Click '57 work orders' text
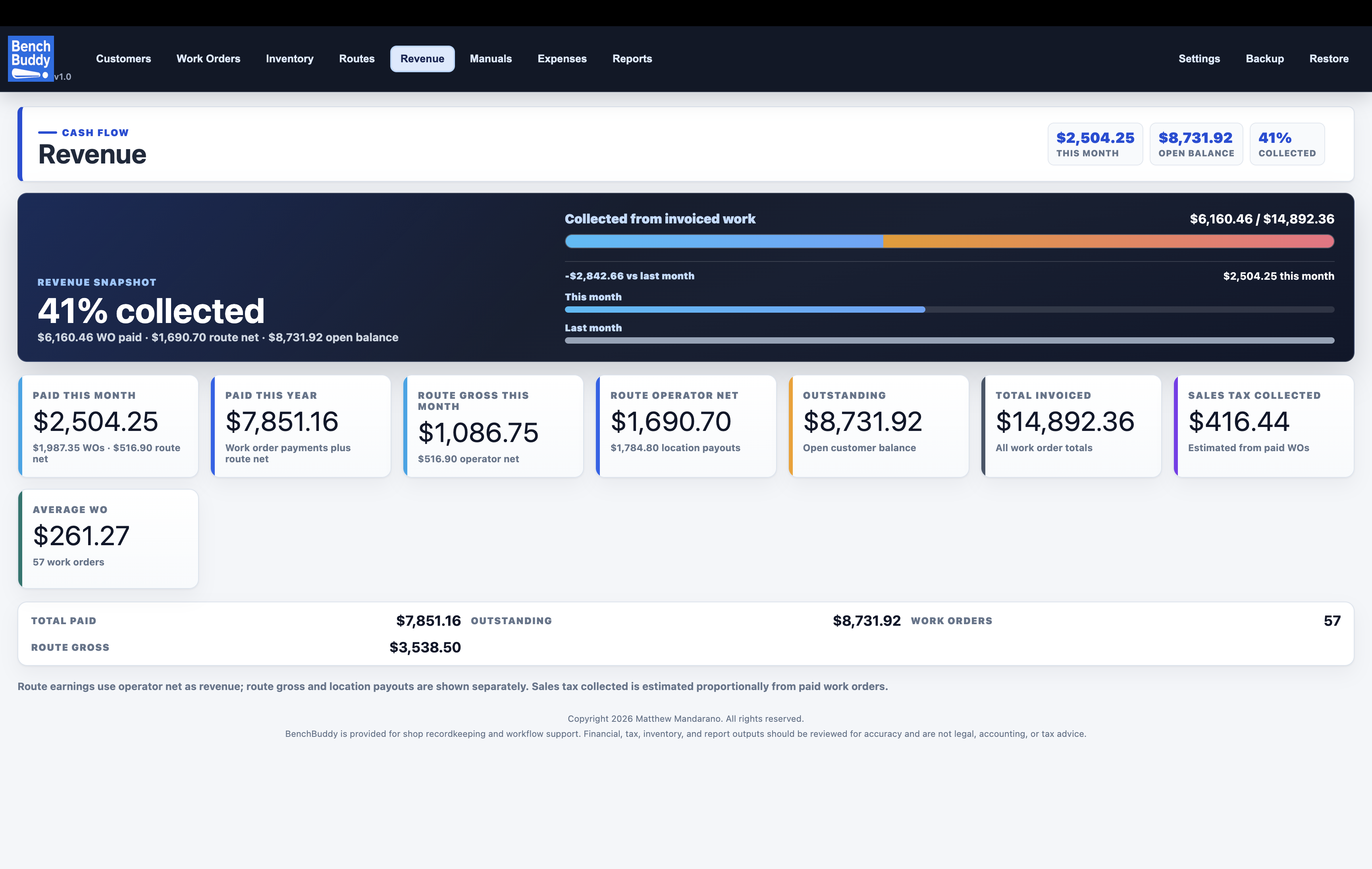 click(x=68, y=562)
